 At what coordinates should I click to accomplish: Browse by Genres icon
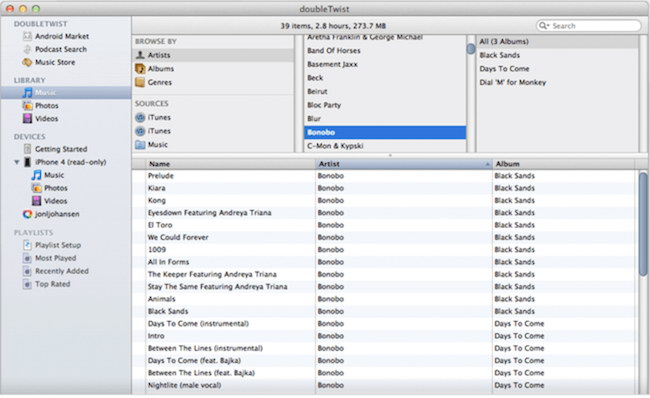click(140, 83)
